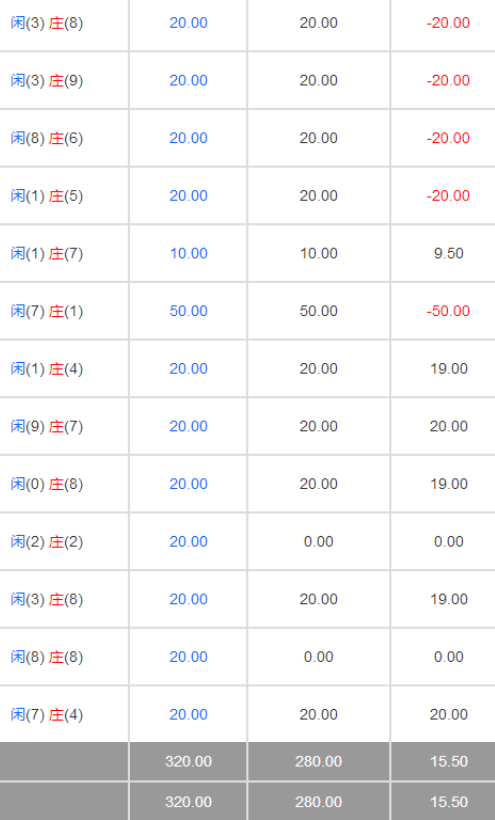This screenshot has height=820, width=495.
Task: Select the 闲(7) 庄(4) result entry
Action: coord(47,714)
